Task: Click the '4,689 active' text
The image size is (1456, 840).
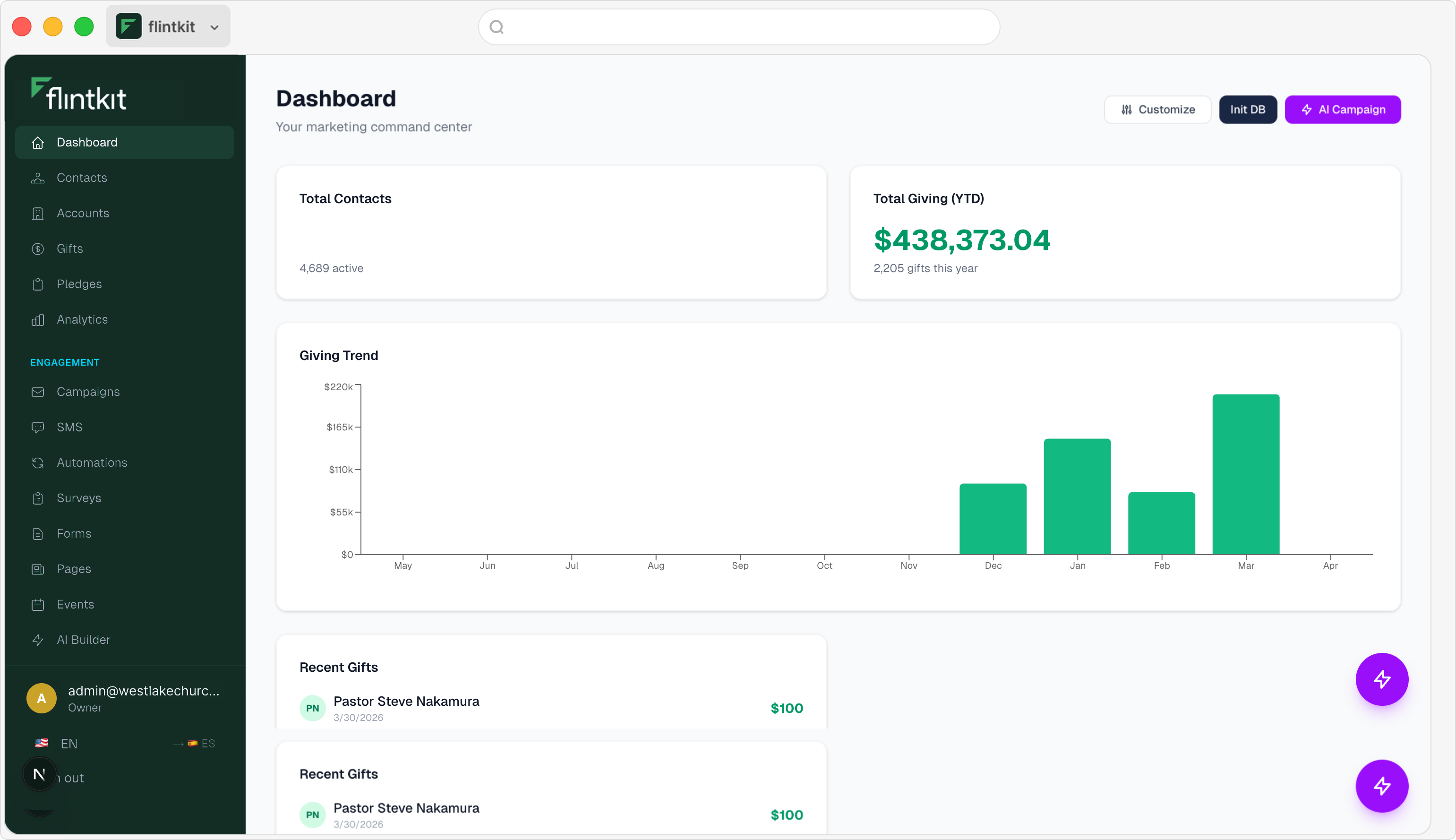Action: point(331,268)
